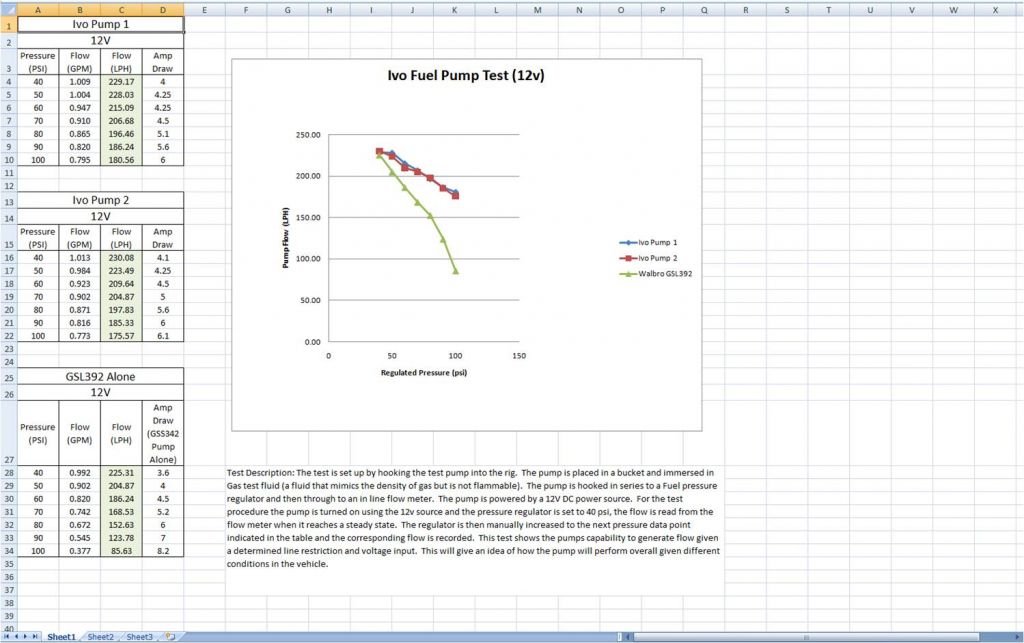Switch to the Sheet2 tab
The height and width of the screenshot is (643, 1024).
[100, 636]
